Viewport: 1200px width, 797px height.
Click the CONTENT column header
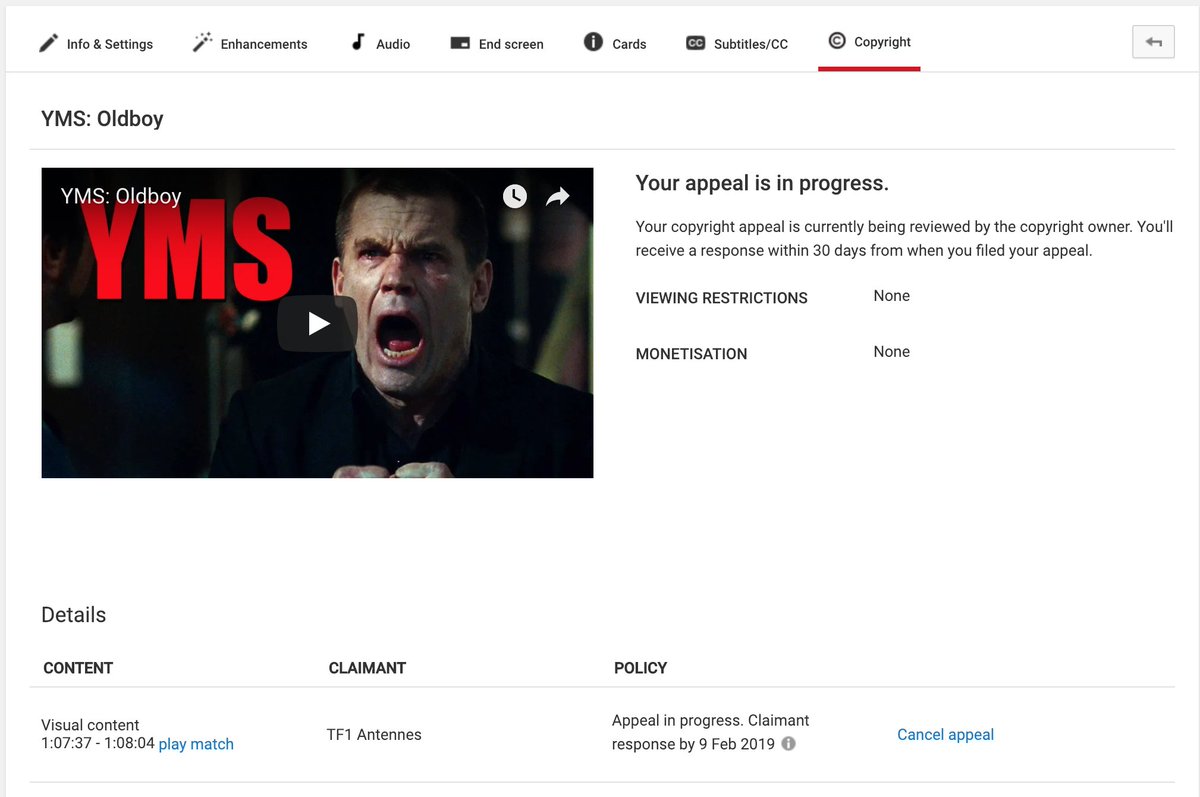tap(78, 668)
